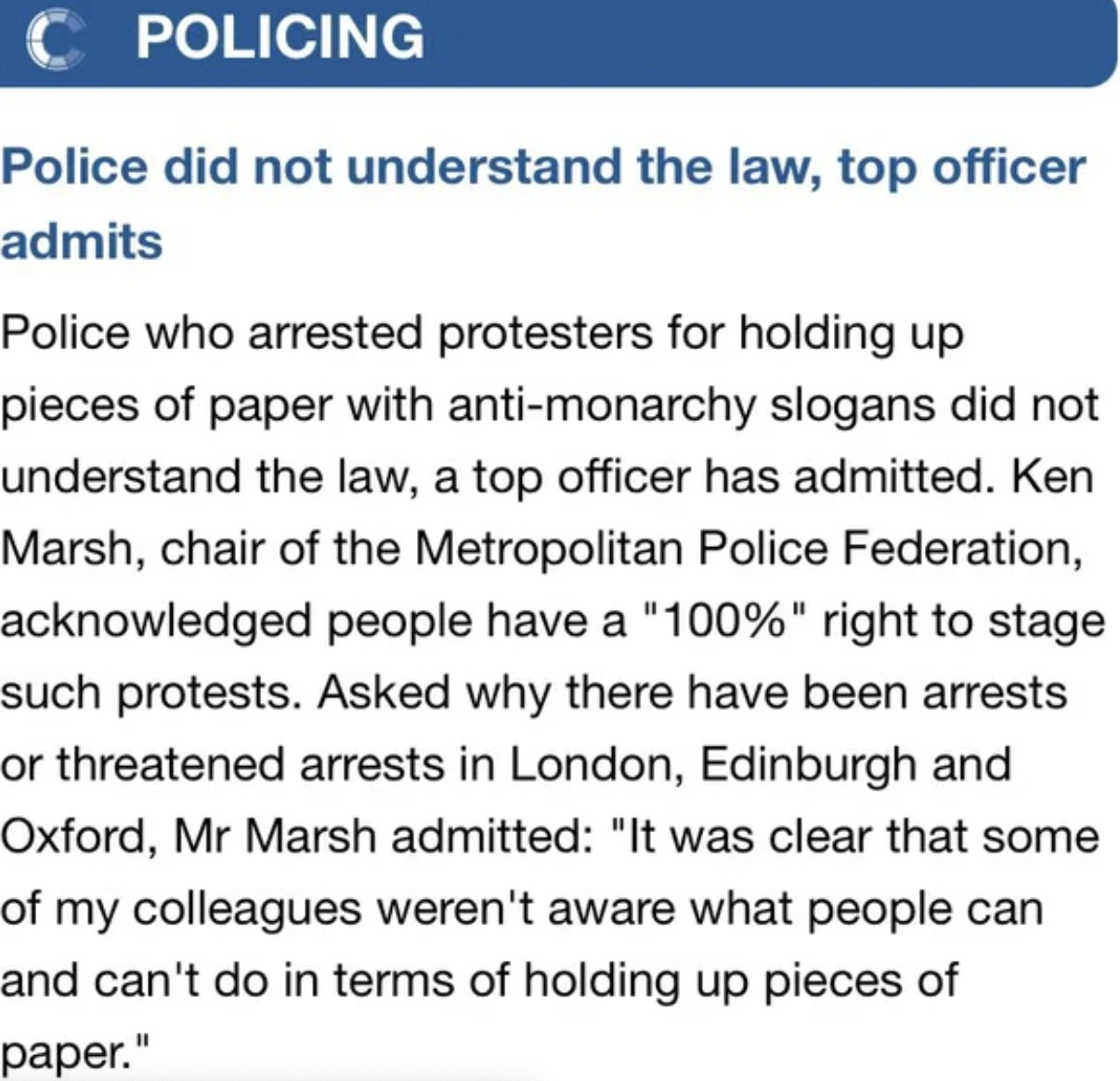The image size is (1120, 1081).
Task: Click 'top officer' in the blue headline
Action: coord(961,168)
